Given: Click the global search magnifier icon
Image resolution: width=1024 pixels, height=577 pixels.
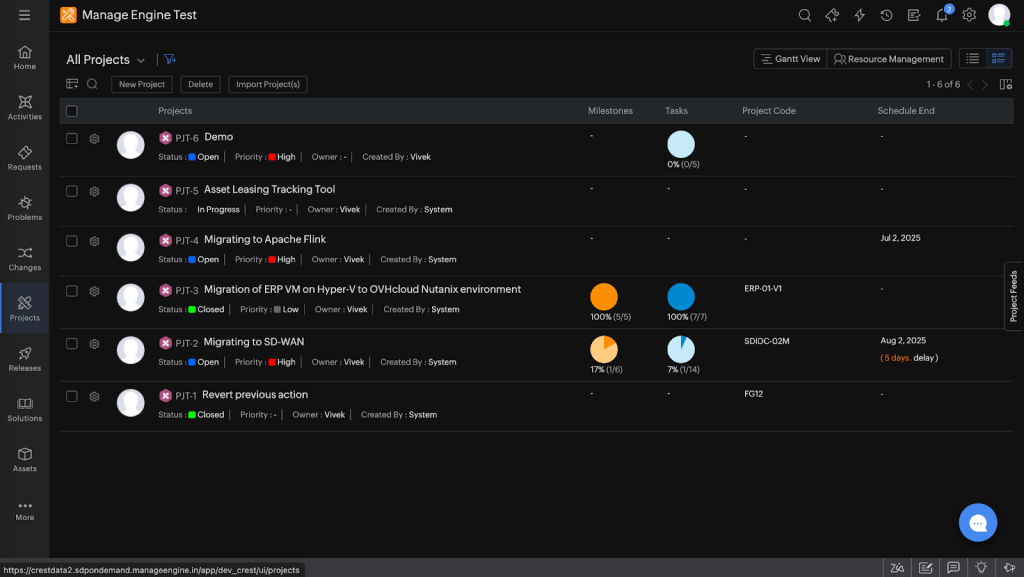Looking at the screenshot, I should 805,15.
